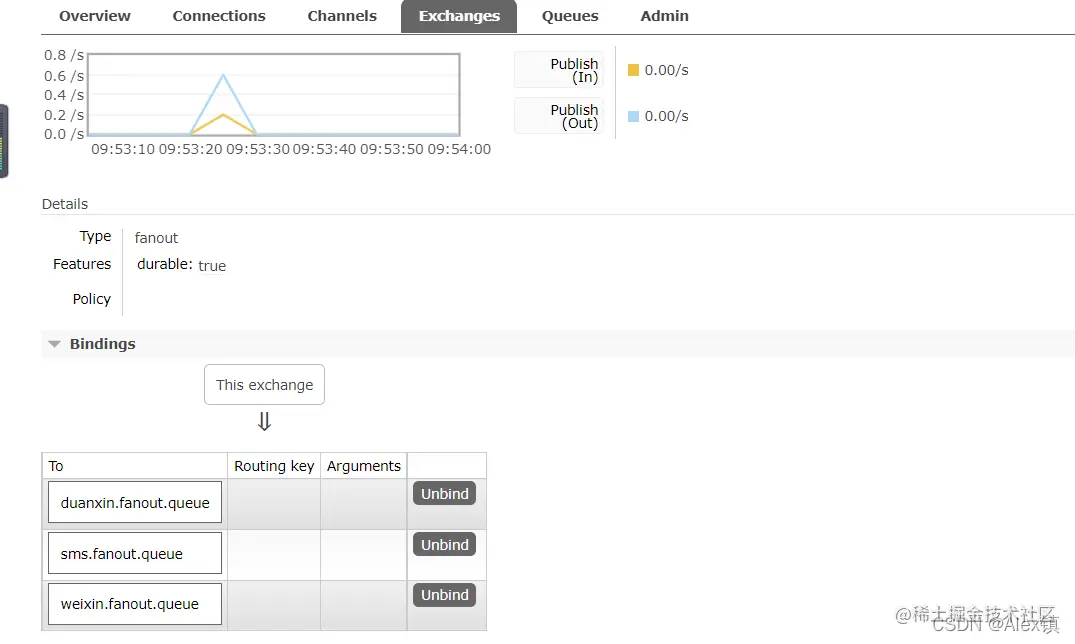Click the Routing key column header

(274, 466)
